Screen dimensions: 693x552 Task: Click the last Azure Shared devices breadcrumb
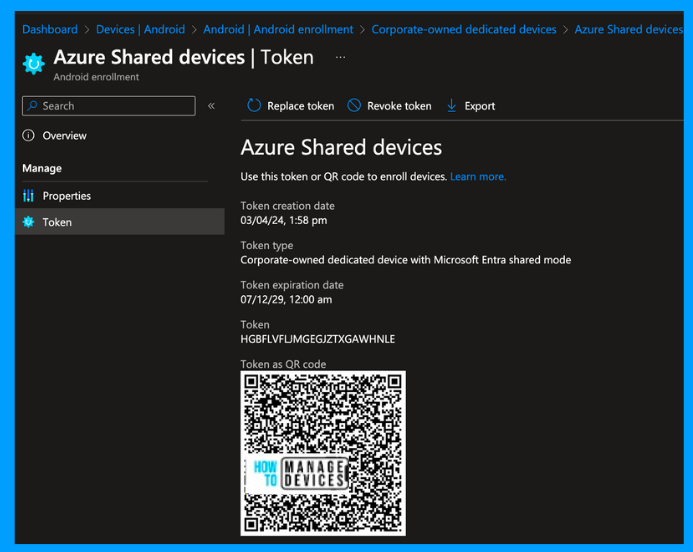point(628,30)
